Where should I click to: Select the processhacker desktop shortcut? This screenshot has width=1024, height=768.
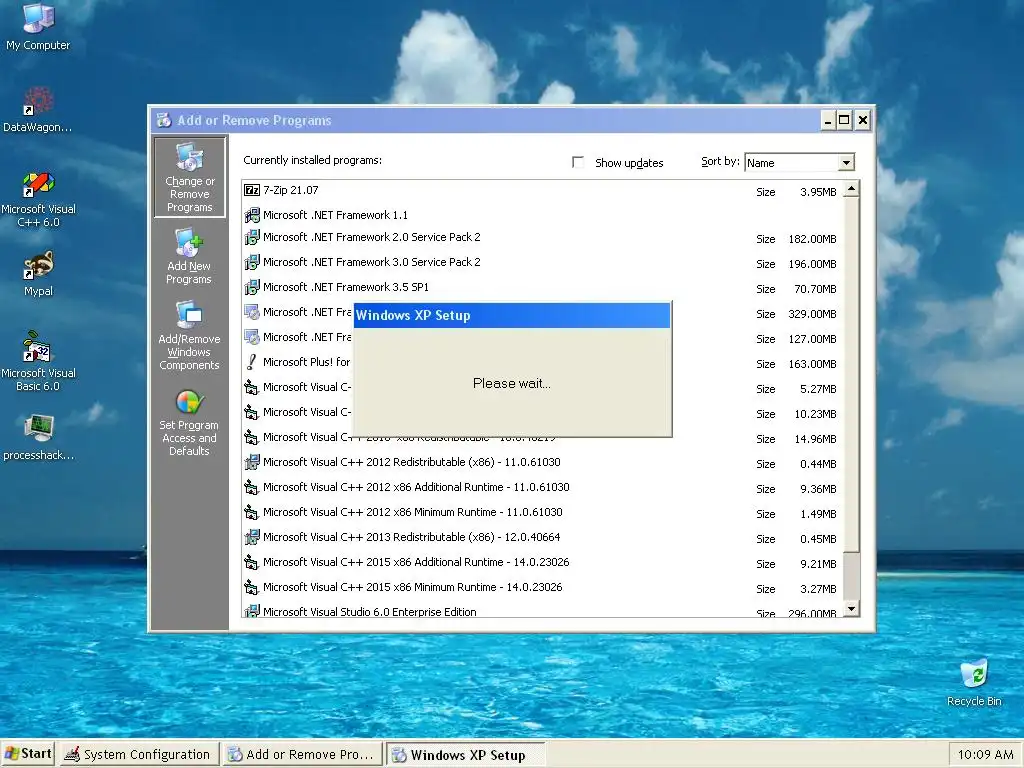[38, 438]
